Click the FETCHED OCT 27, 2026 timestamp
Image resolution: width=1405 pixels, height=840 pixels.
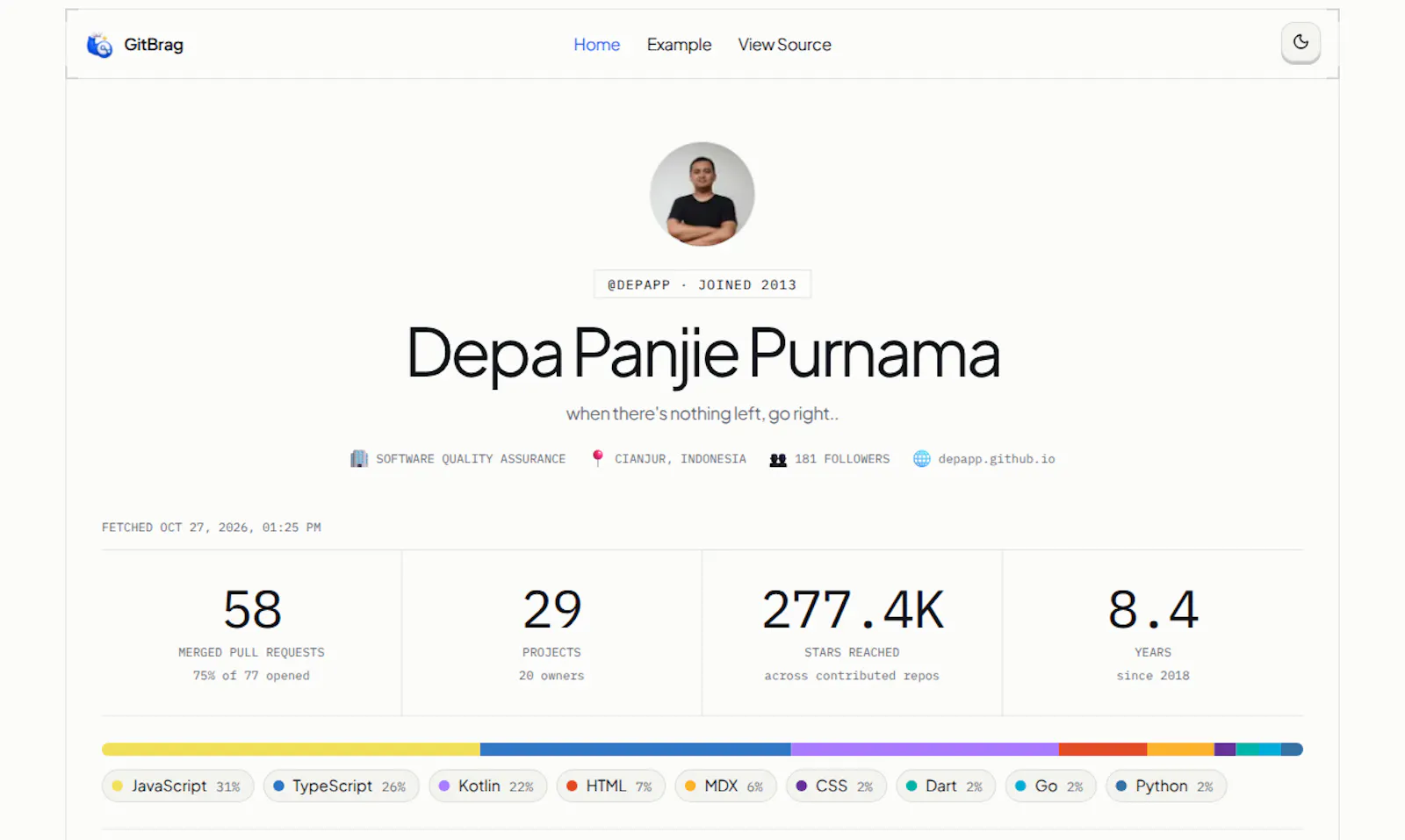212,528
